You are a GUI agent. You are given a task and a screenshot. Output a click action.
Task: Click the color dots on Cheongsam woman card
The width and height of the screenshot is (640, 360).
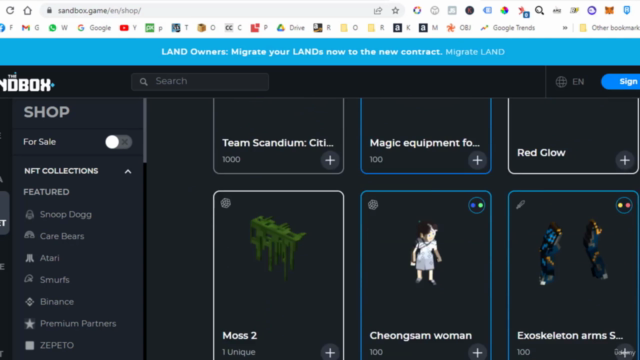[476, 205]
